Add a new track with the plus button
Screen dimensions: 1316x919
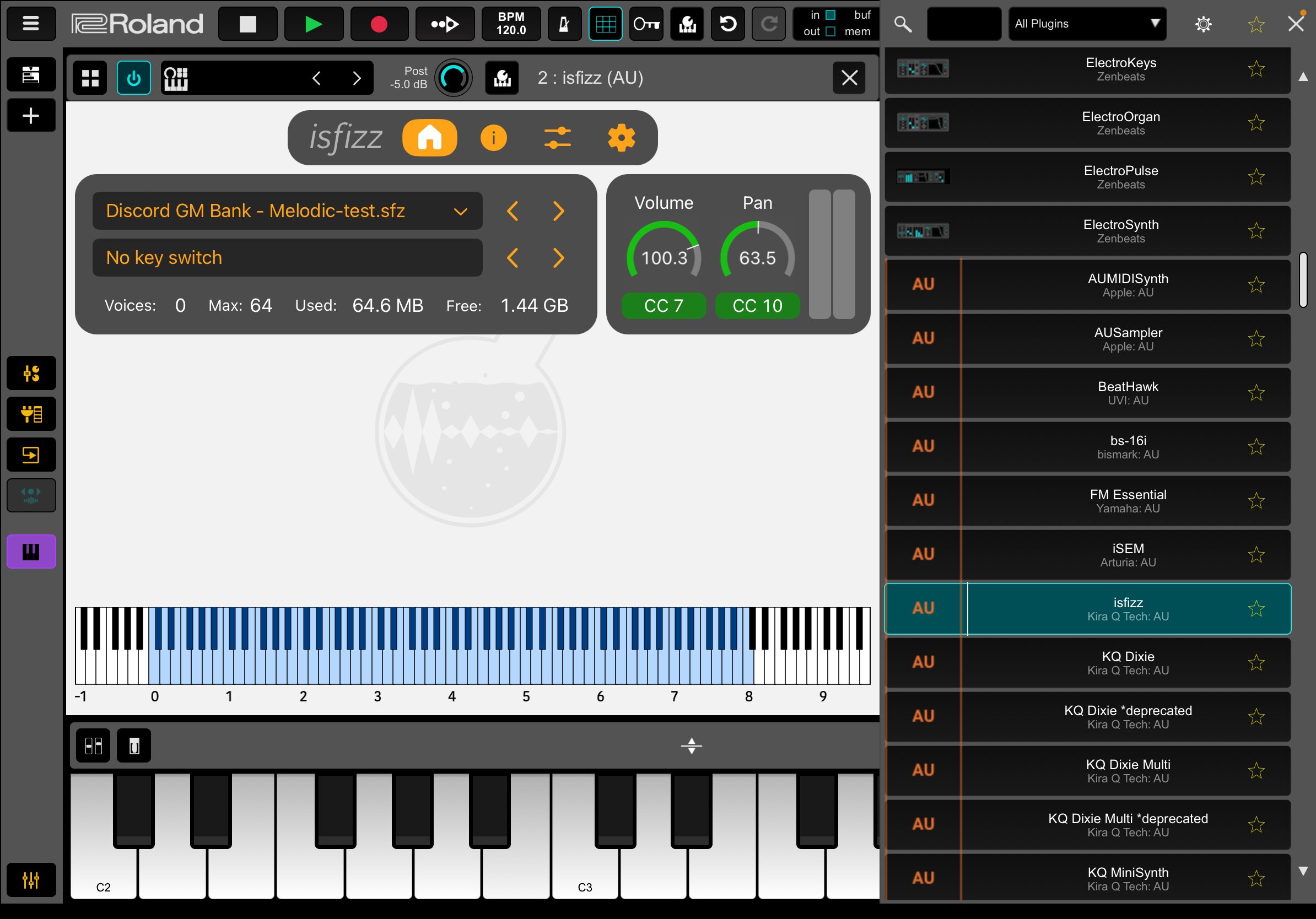coord(31,116)
